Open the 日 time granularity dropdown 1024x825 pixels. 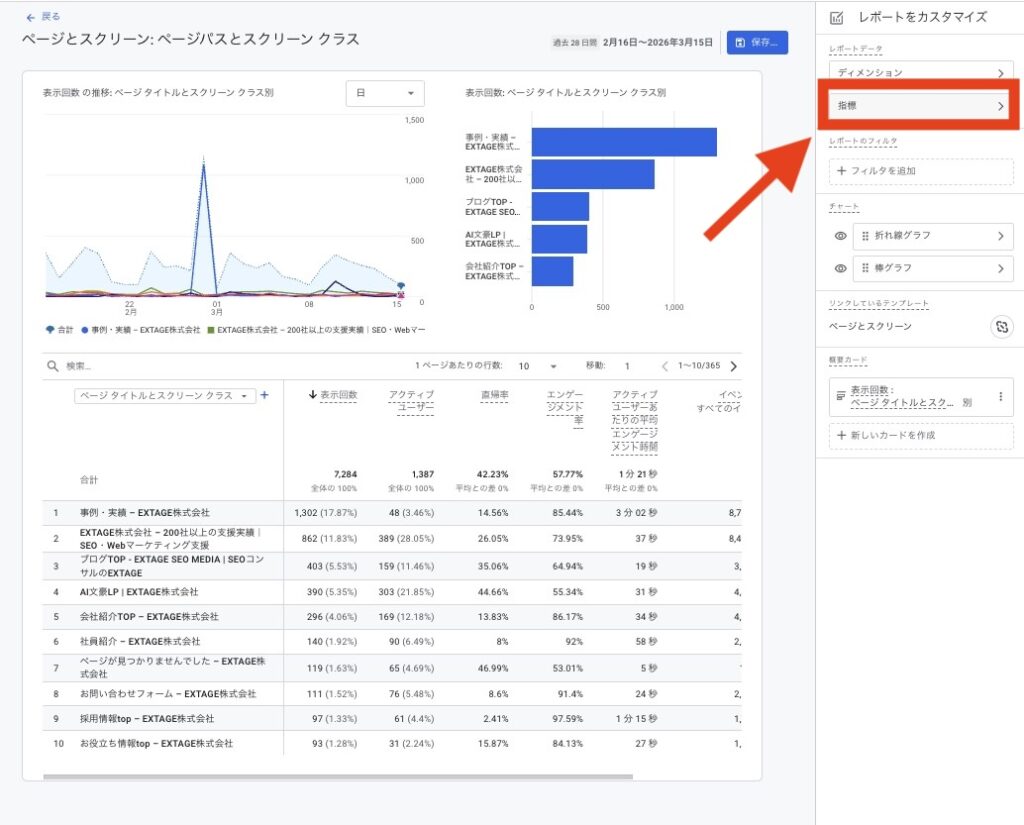coord(385,93)
